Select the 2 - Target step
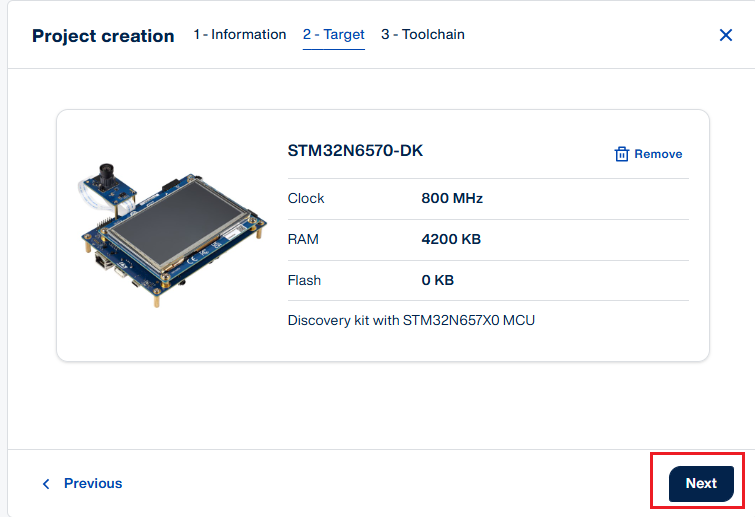755x517 pixels. (334, 35)
